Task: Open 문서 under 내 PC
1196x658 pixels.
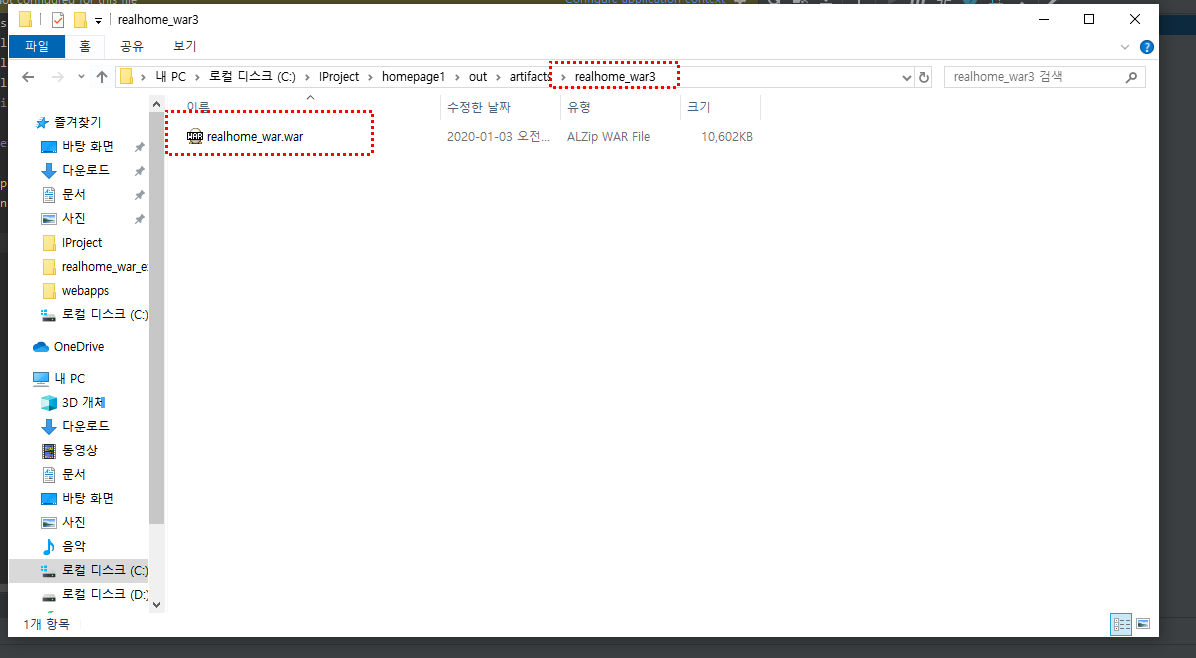Action: [73, 474]
